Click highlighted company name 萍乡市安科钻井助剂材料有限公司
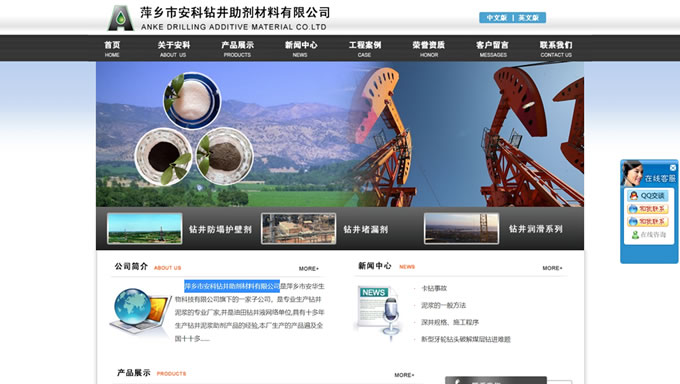The height and width of the screenshot is (384, 680). click(x=232, y=286)
